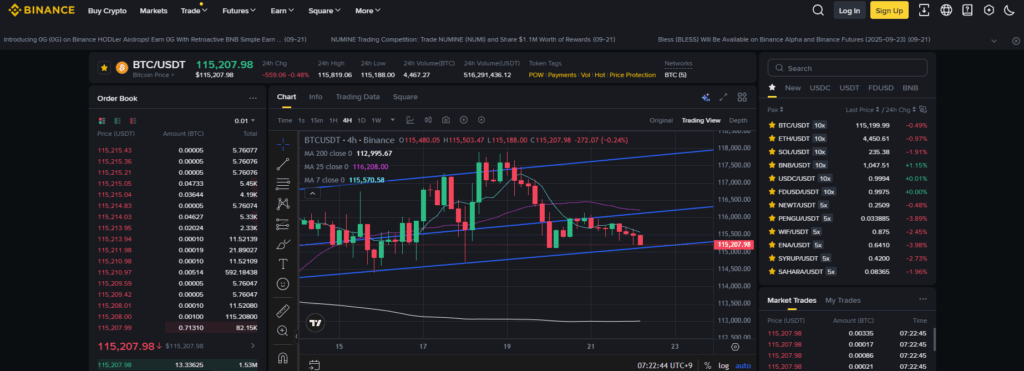Open the AI sparkle icon above chart
This screenshot has width=1024, height=371.
705,97
